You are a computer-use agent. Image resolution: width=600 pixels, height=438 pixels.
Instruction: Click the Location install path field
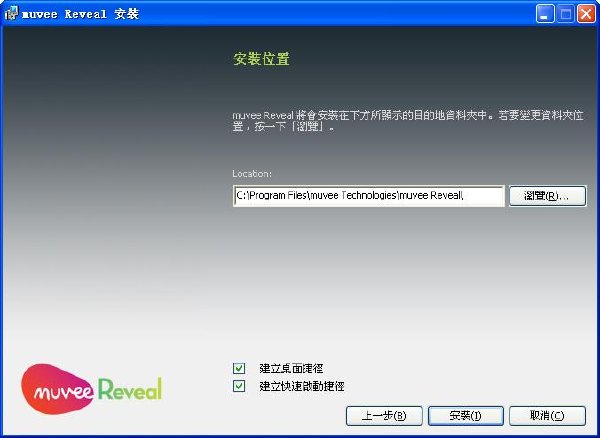click(368, 196)
